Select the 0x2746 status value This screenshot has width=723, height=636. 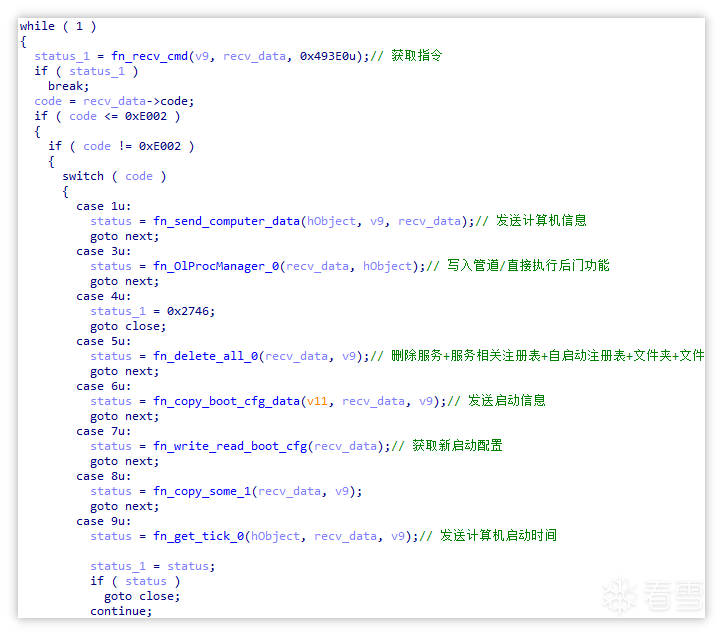click(x=188, y=311)
